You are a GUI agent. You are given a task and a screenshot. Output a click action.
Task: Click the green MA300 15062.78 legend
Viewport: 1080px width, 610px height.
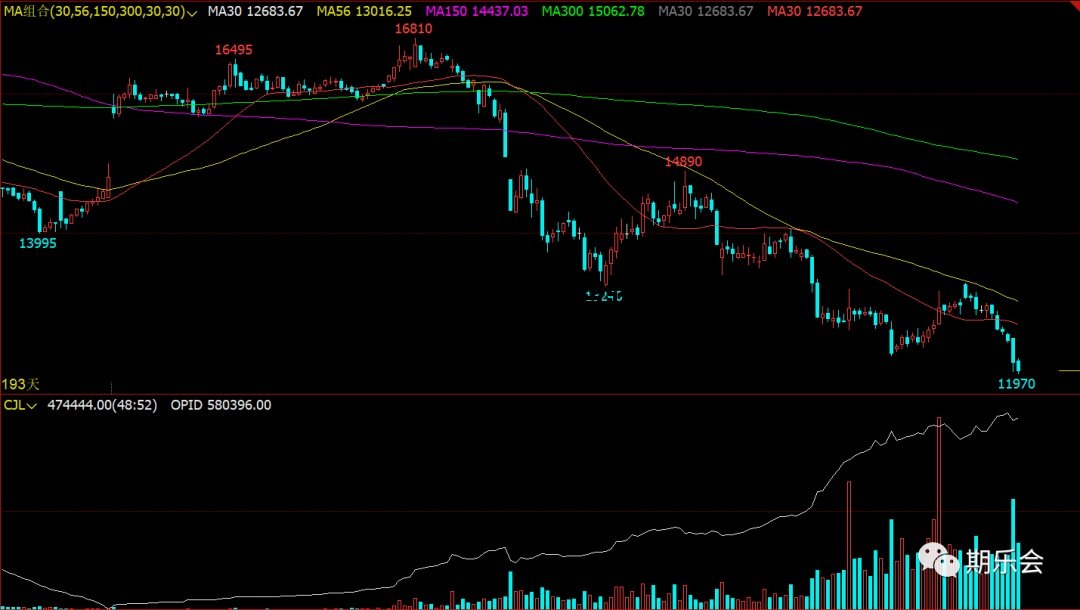tap(593, 12)
